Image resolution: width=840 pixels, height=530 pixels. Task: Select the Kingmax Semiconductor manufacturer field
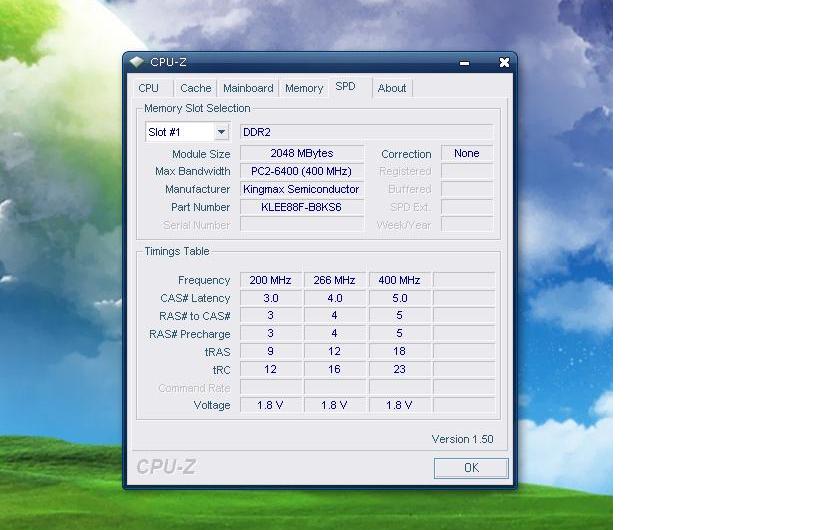click(x=301, y=189)
